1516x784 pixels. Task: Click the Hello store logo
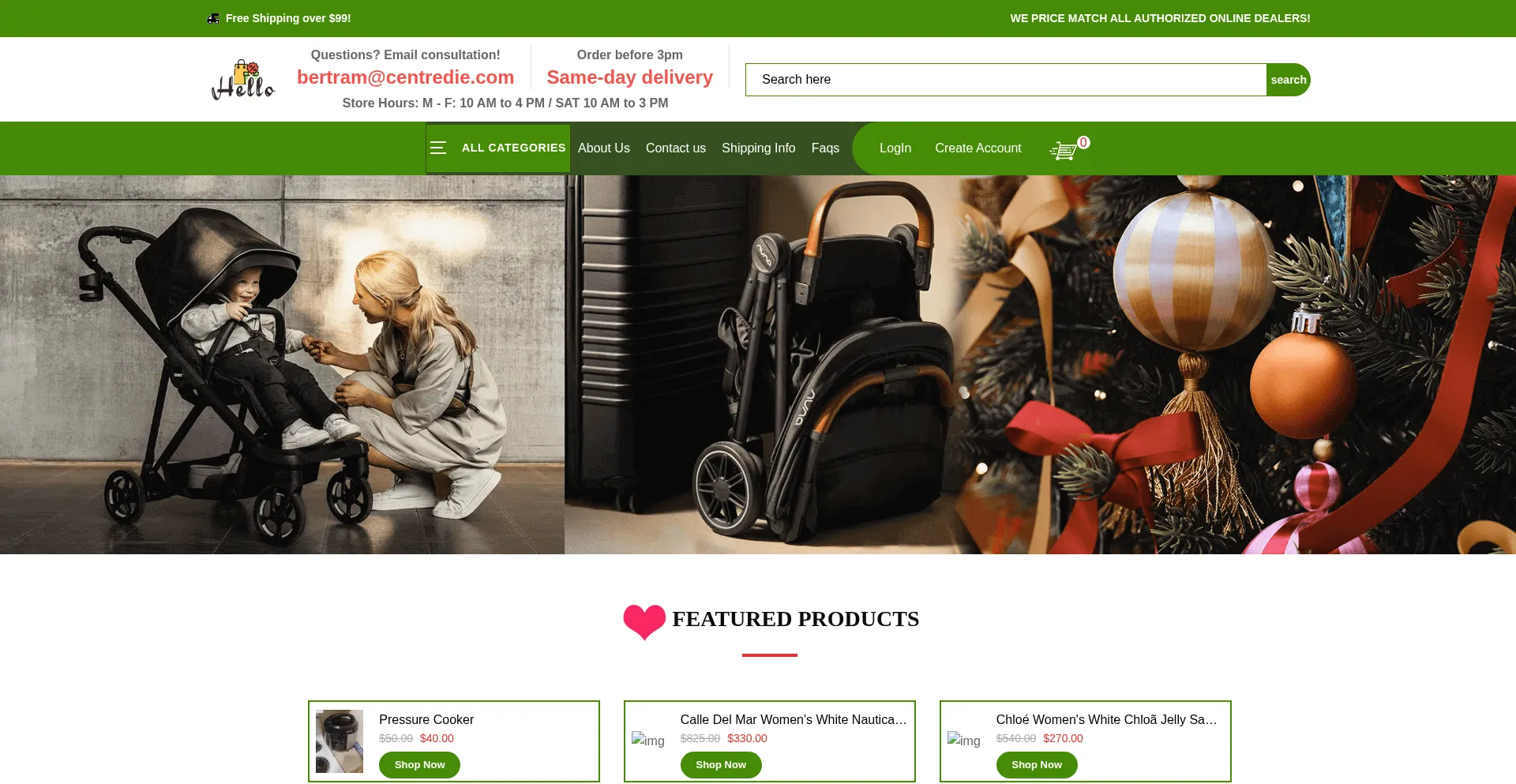pos(243,80)
